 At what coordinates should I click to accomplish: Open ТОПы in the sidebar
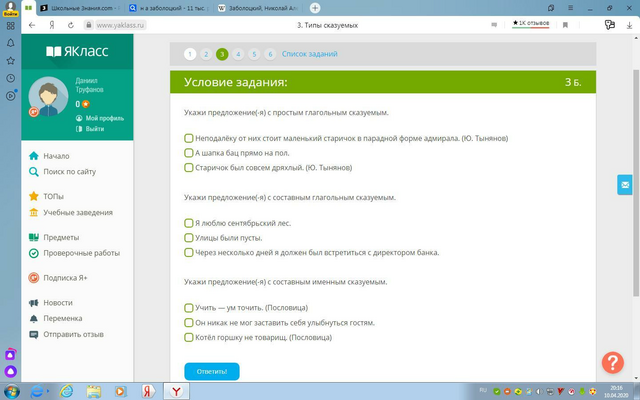tap(47, 196)
